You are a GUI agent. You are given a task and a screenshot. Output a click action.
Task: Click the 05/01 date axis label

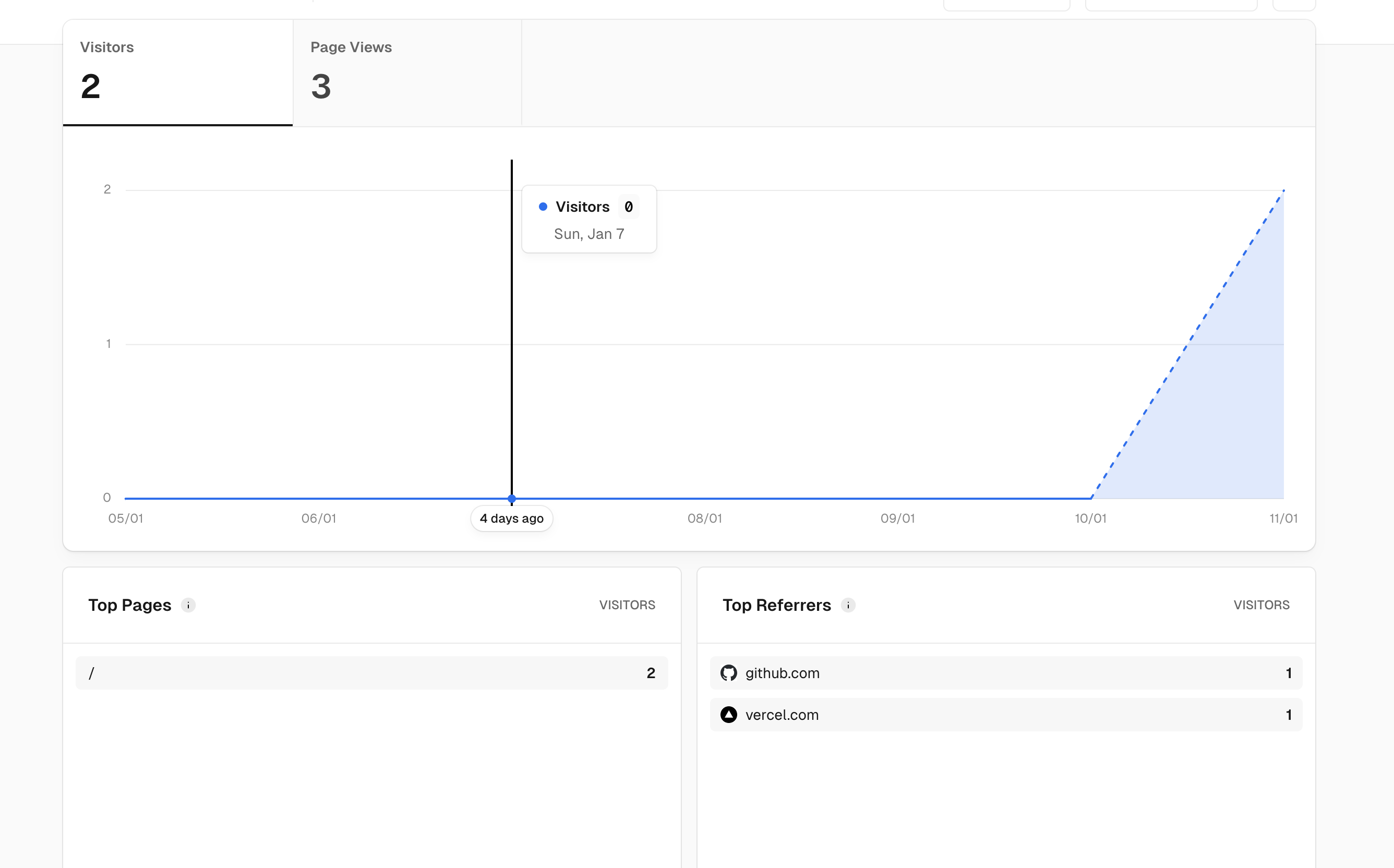126,519
